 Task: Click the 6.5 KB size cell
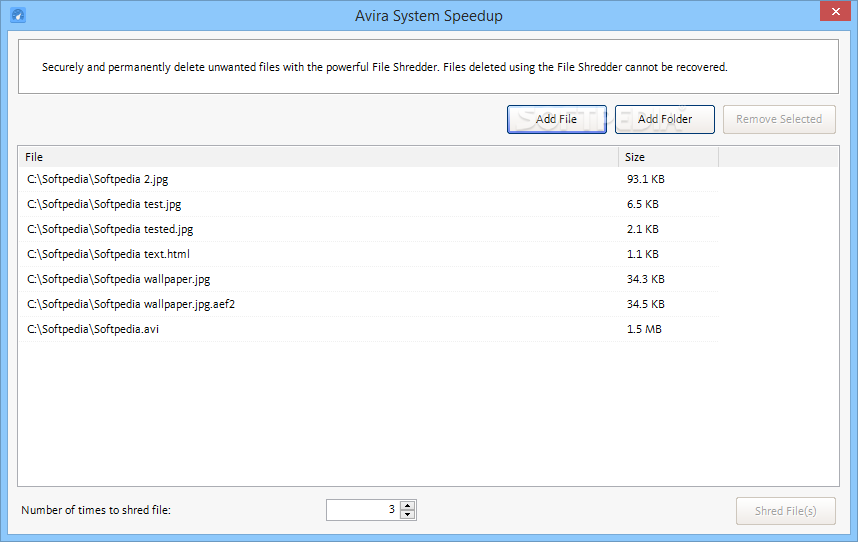[x=642, y=204]
